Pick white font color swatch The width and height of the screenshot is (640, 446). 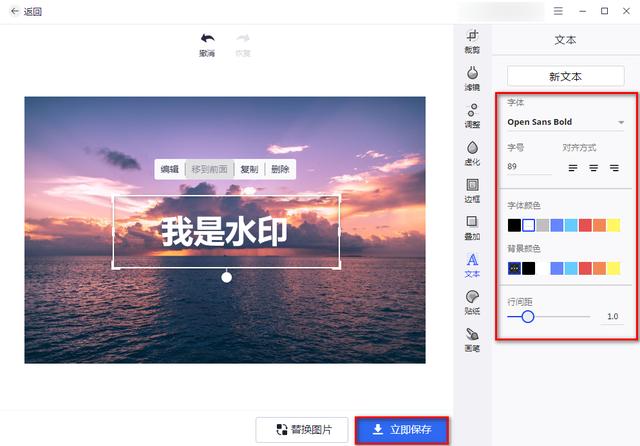pyautogui.click(x=529, y=225)
